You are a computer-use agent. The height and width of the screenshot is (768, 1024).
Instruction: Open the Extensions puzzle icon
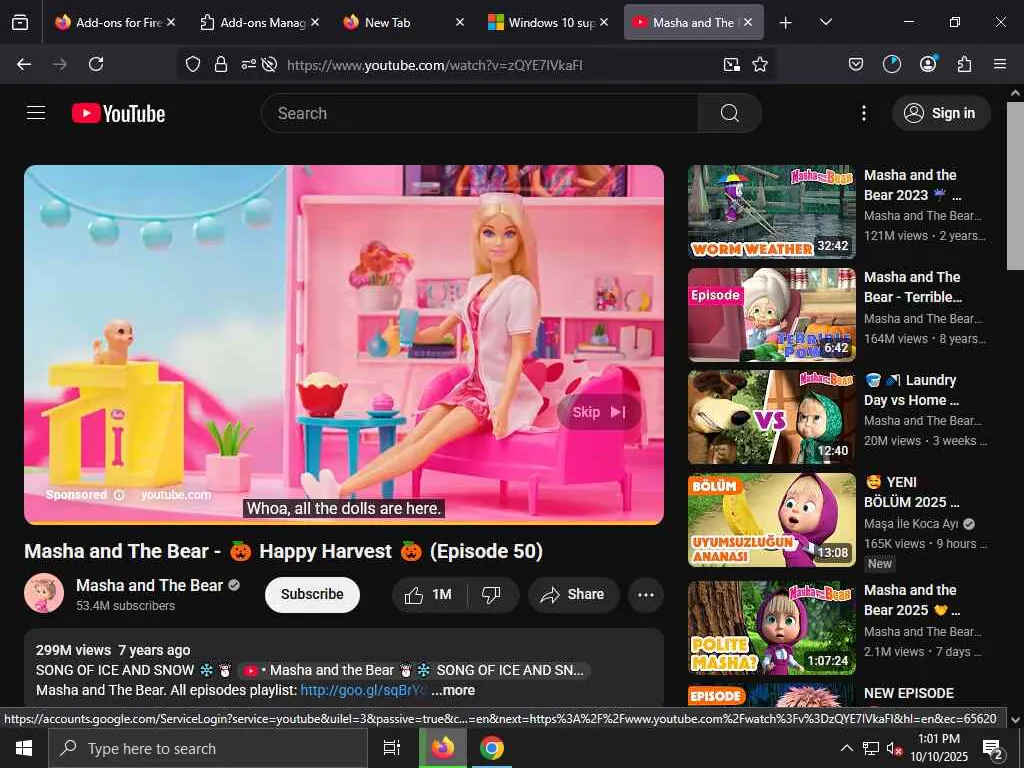pyautogui.click(x=964, y=64)
